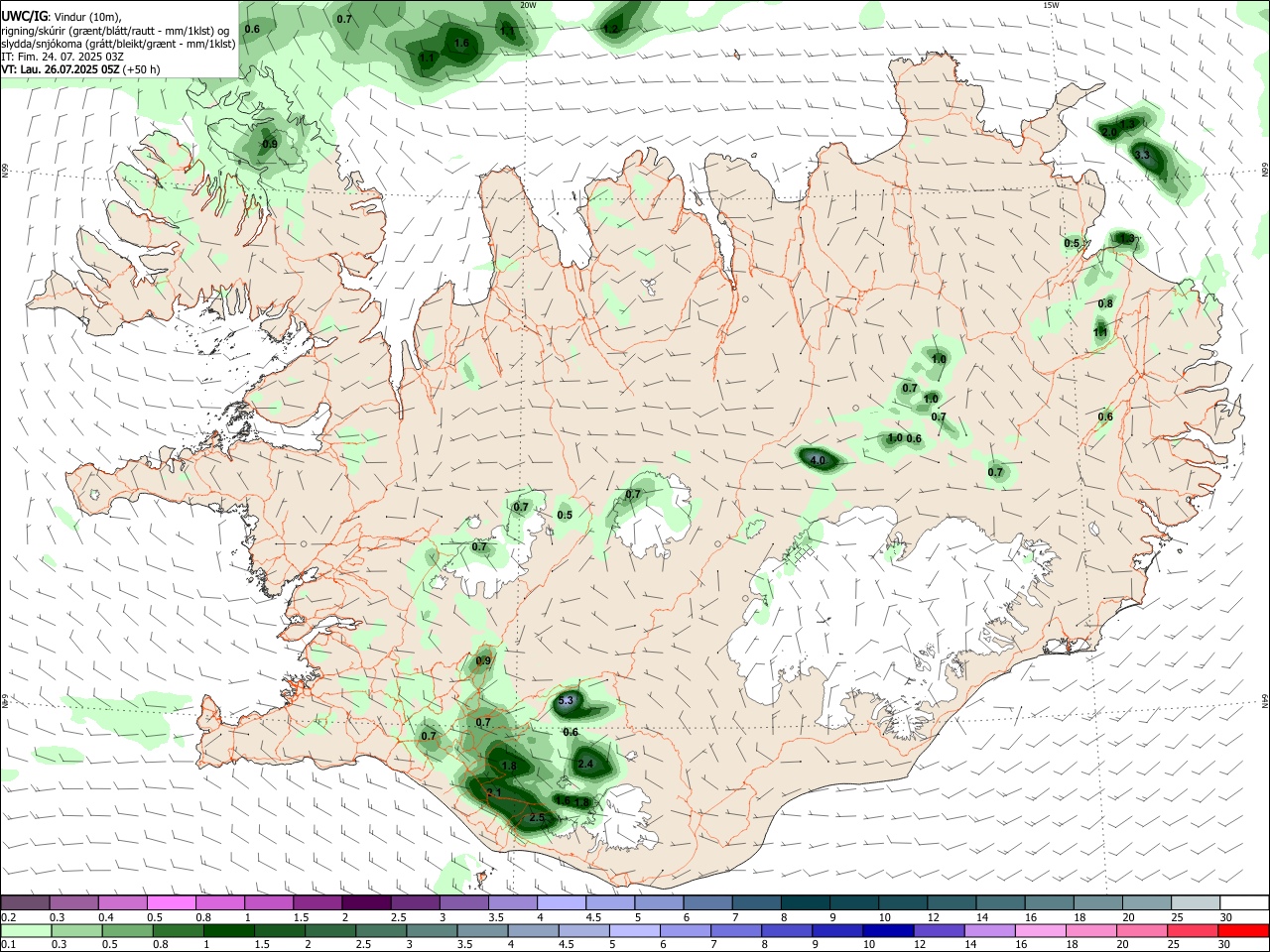Pick the bright red rain swatch past 30
The height and width of the screenshot is (952, 1270).
tap(1243, 930)
